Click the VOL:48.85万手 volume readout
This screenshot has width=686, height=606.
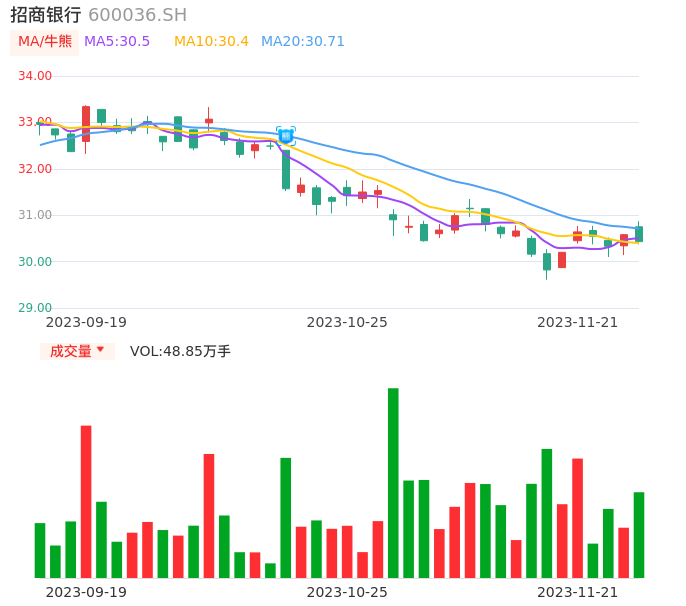click(x=180, y=351)
